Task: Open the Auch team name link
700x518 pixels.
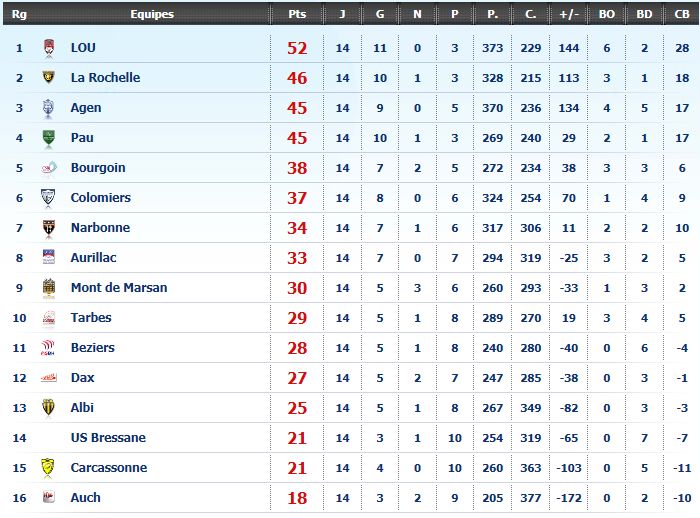Action: coord(85,497)
